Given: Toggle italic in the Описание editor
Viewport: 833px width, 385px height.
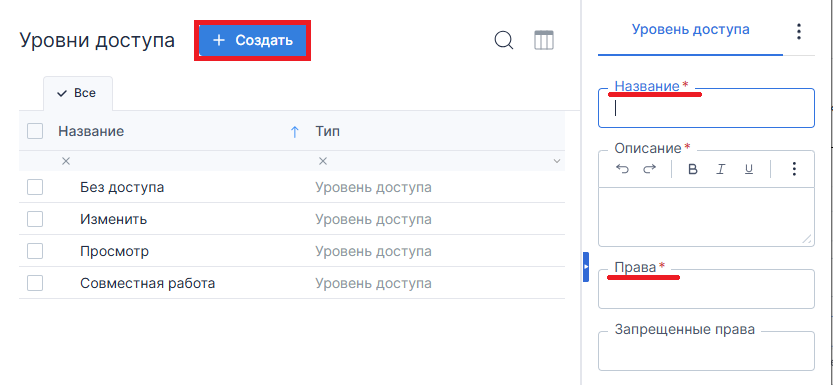Looking at the screenshot, I should click(720, 169).
